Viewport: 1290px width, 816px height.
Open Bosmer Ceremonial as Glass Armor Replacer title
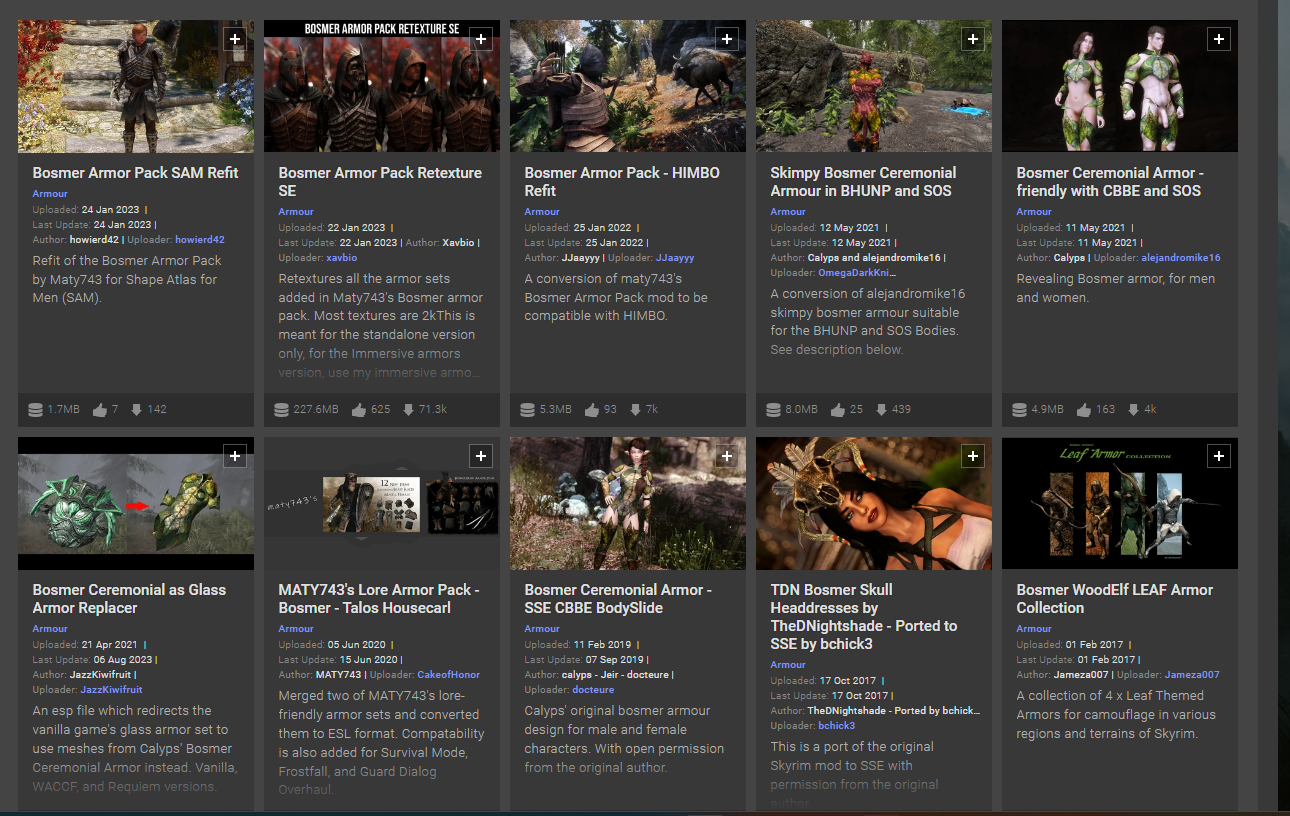tap(129, 599)
